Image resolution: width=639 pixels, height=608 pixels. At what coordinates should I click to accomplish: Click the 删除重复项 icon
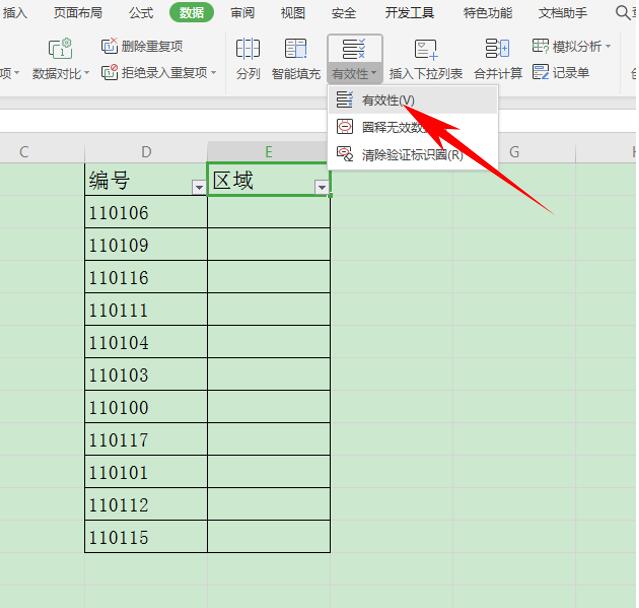109,46
